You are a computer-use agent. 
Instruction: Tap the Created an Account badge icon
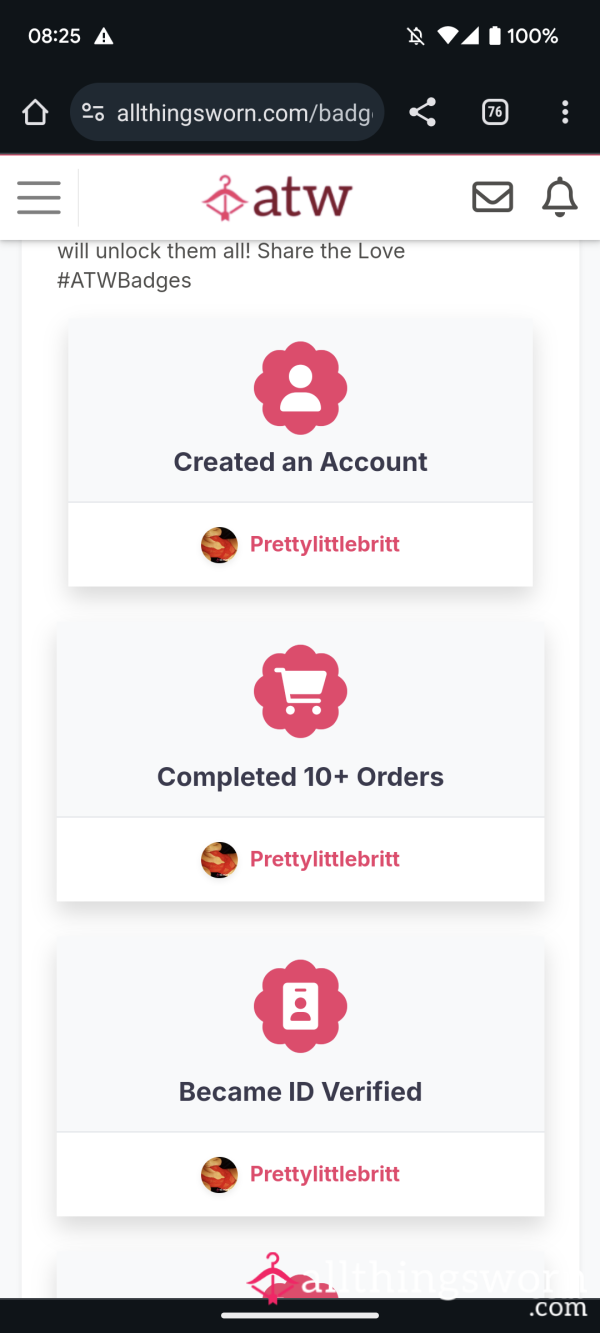[x=300, y=387]
